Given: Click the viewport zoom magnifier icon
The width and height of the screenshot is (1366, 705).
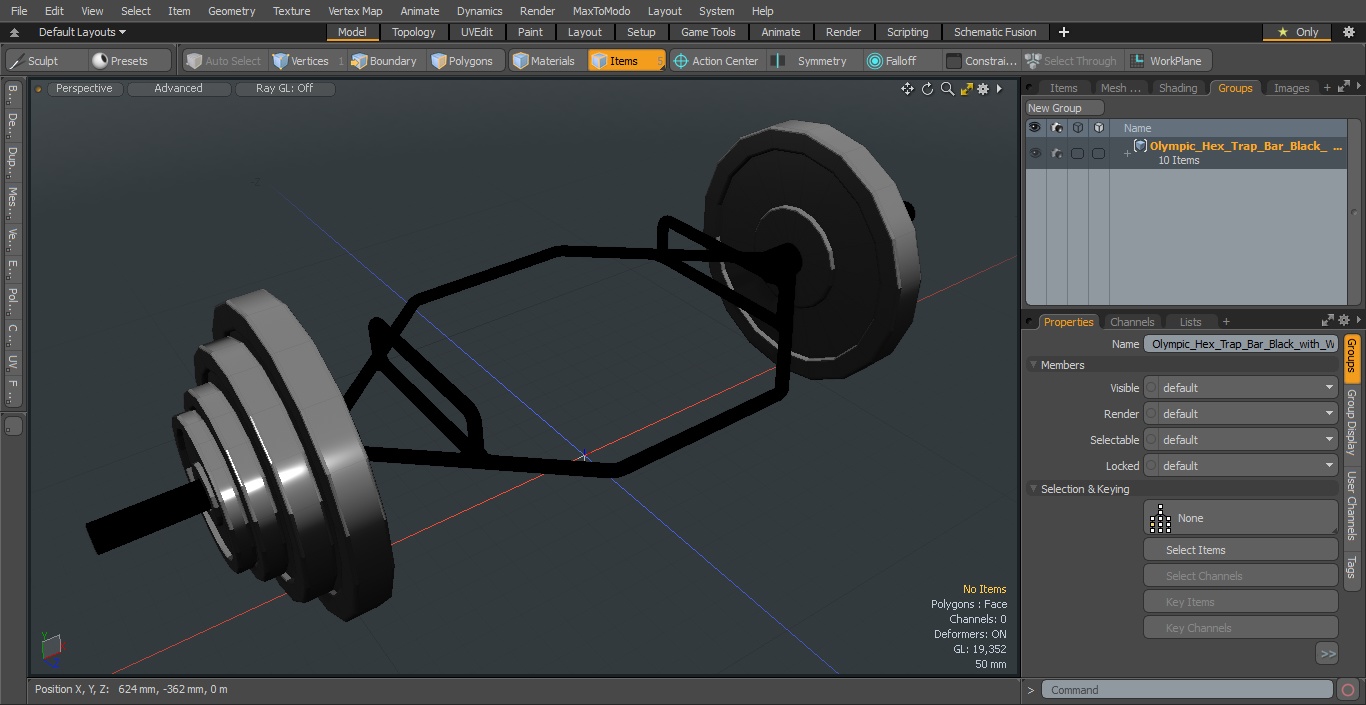Looking at the screenshot, I should coord(947,89).
